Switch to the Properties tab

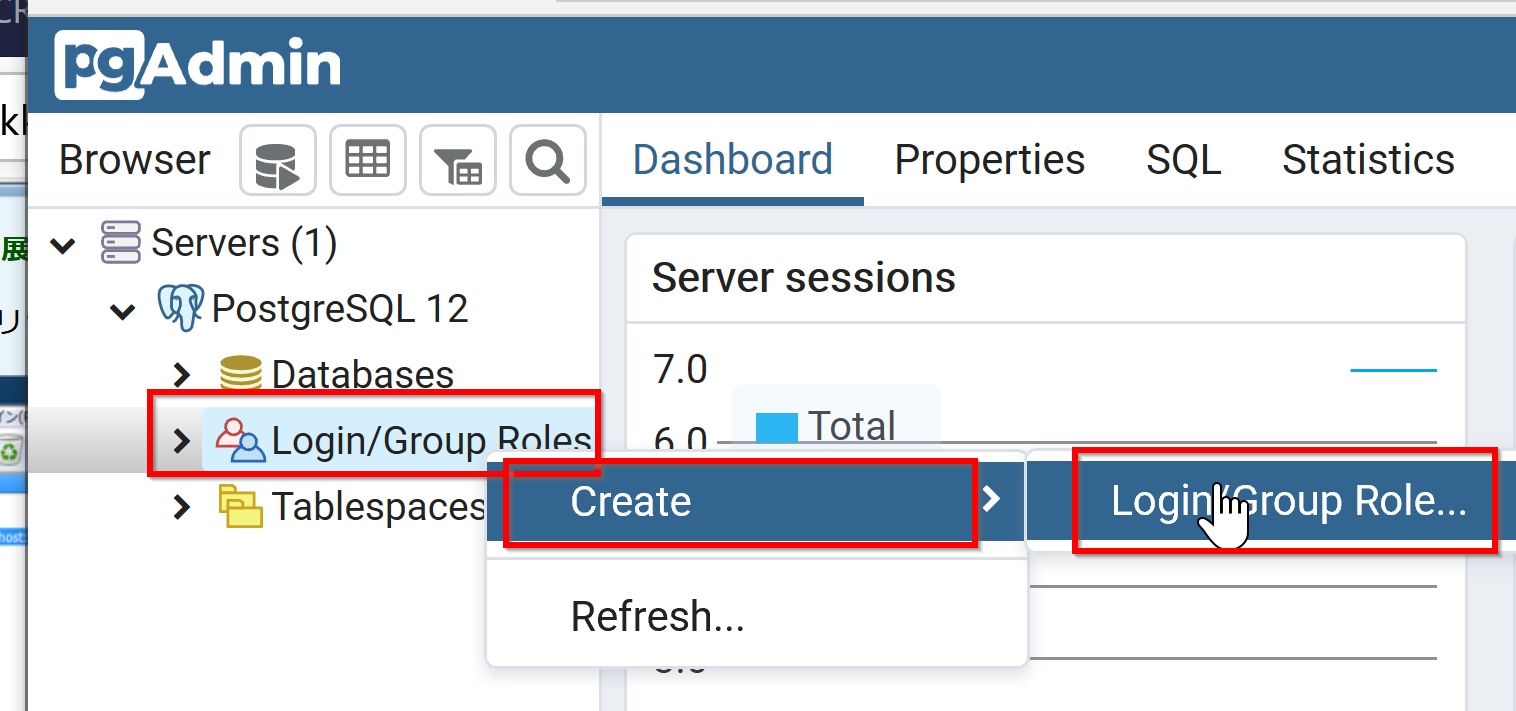pos(989,160)
